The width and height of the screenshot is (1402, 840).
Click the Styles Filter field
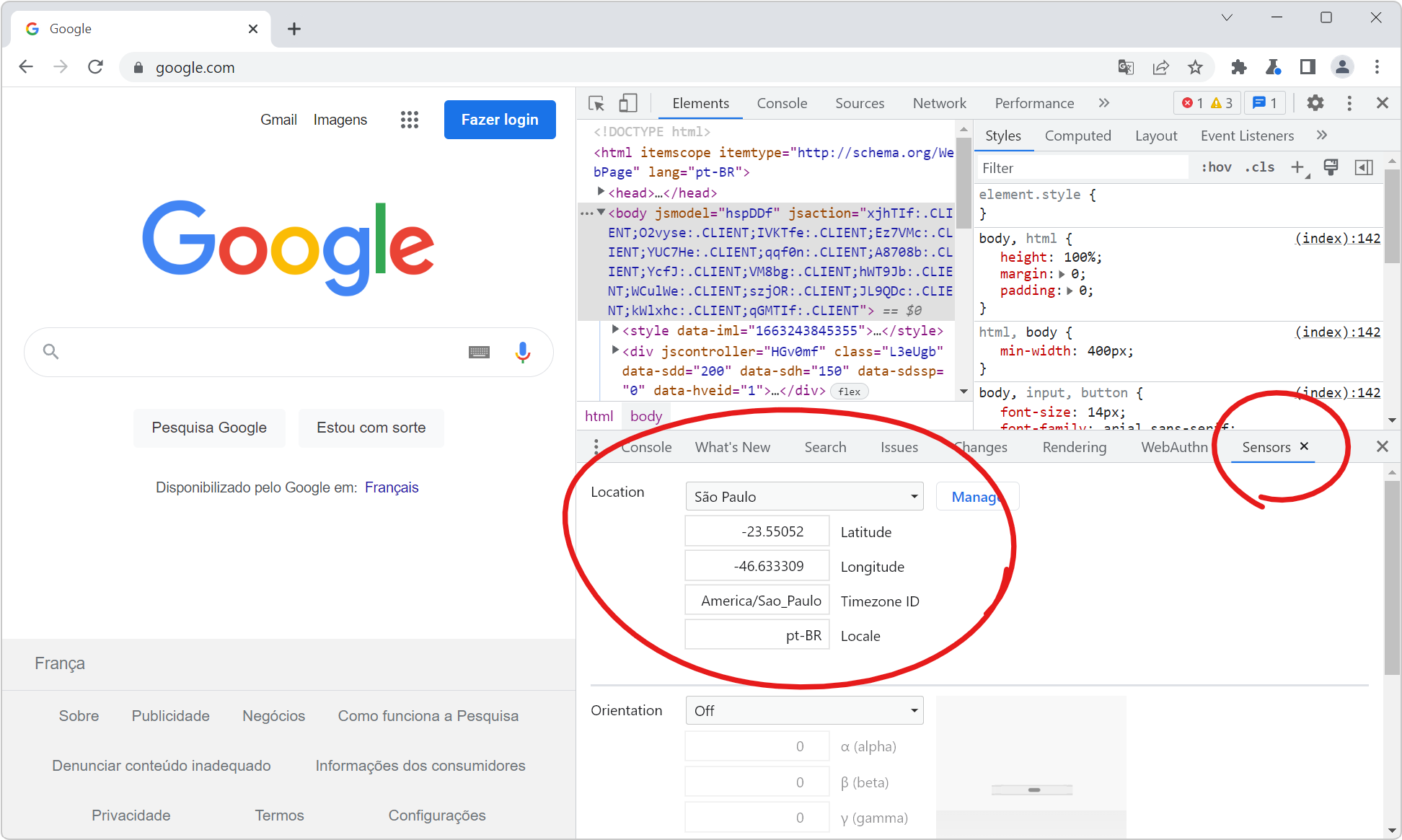(x=1082, y=168)
